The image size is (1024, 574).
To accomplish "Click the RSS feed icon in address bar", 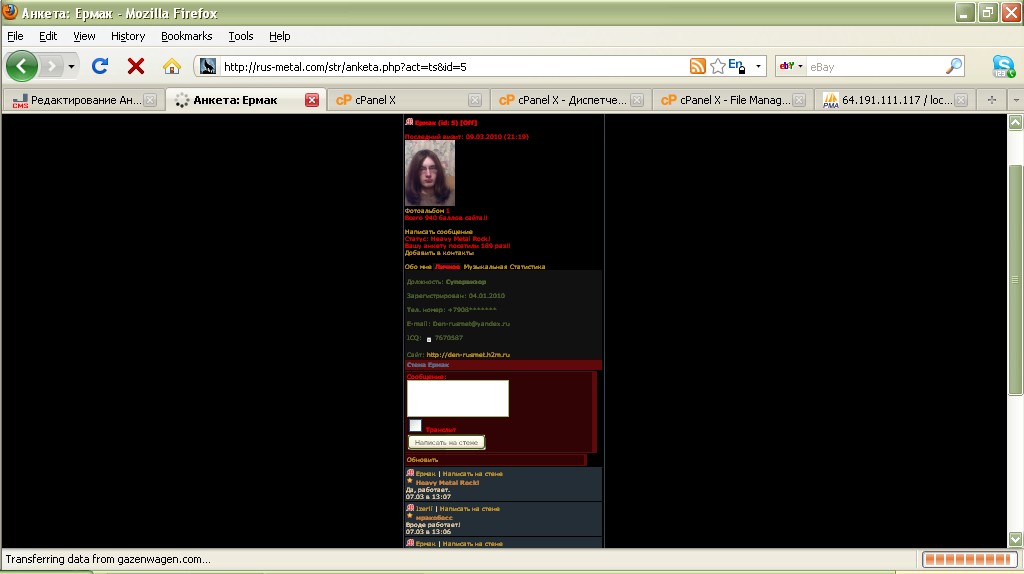I will [x=698, y=67].
